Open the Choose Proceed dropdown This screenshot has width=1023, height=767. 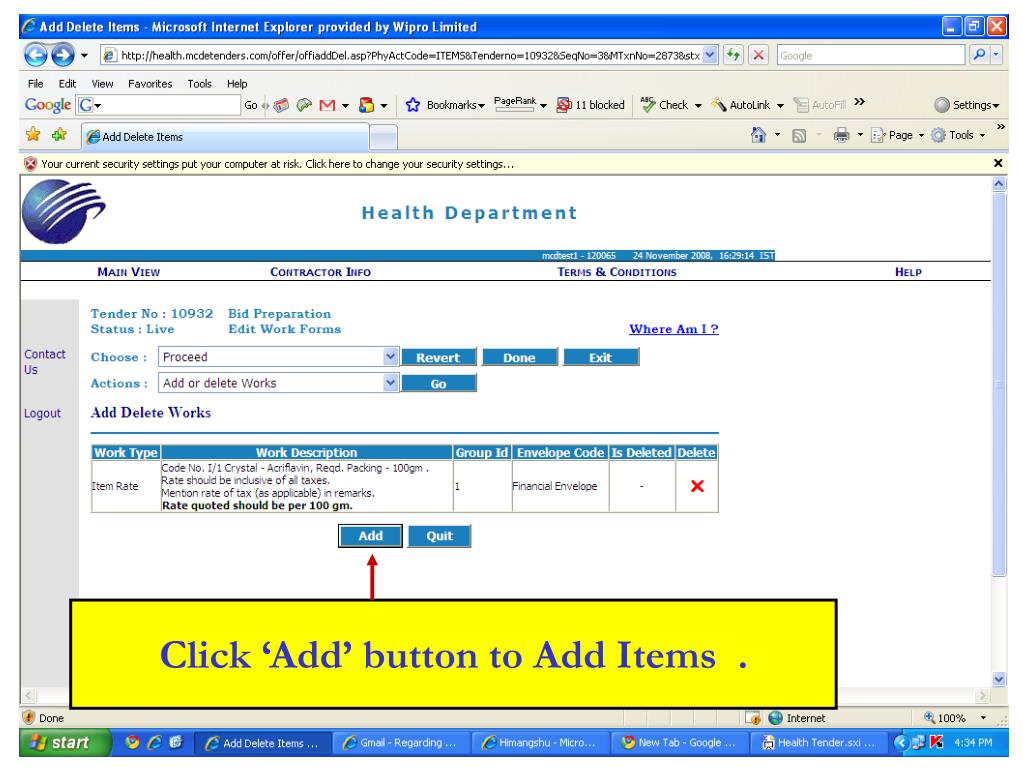coord(390,357)
